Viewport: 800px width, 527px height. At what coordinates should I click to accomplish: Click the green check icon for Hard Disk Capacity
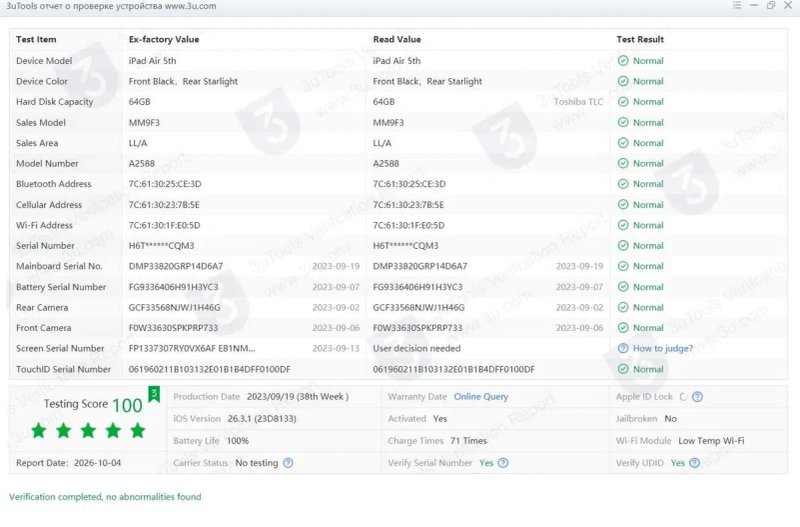click(x=623, y=102)
